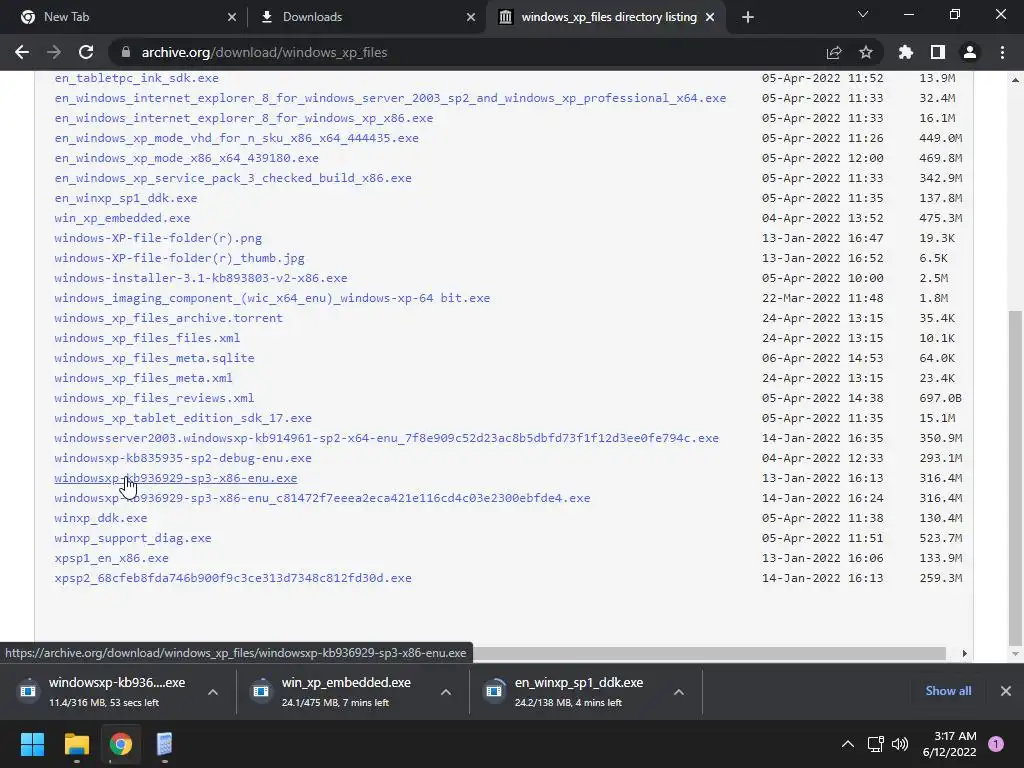Click Show all downloads
This screenshot has width=1024, height=768.
[948, 691]
